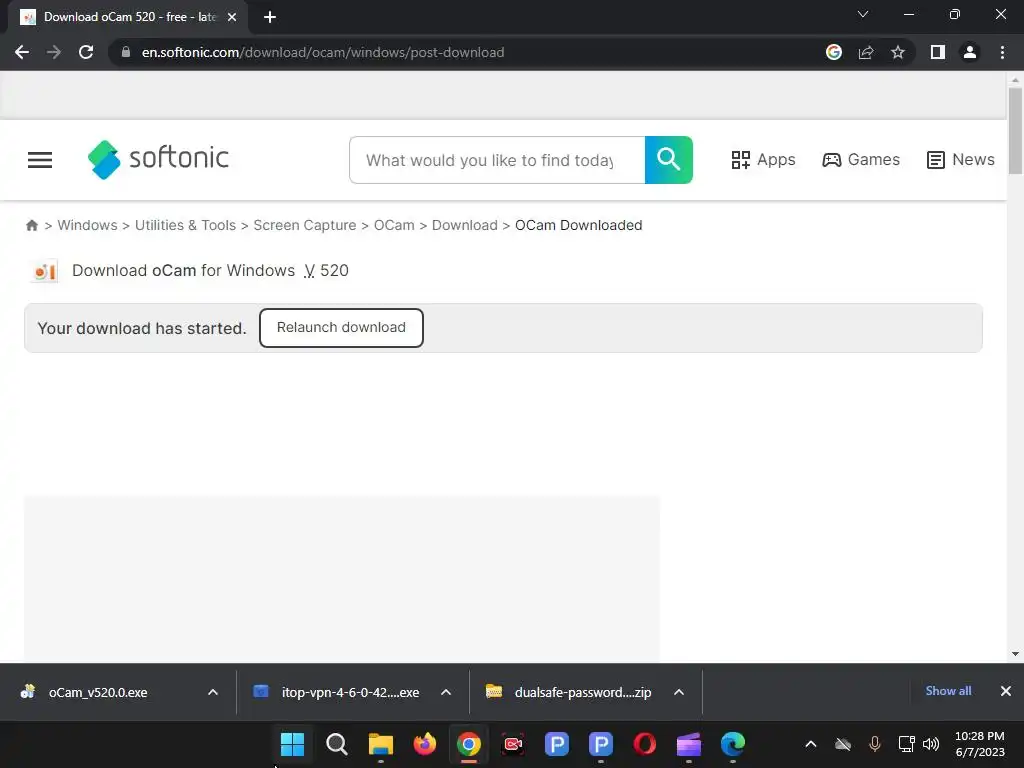This screenshot has width=1024, height=768.
Task: Open the Screen Capture breadcrumb
Action: coord(305,225)
